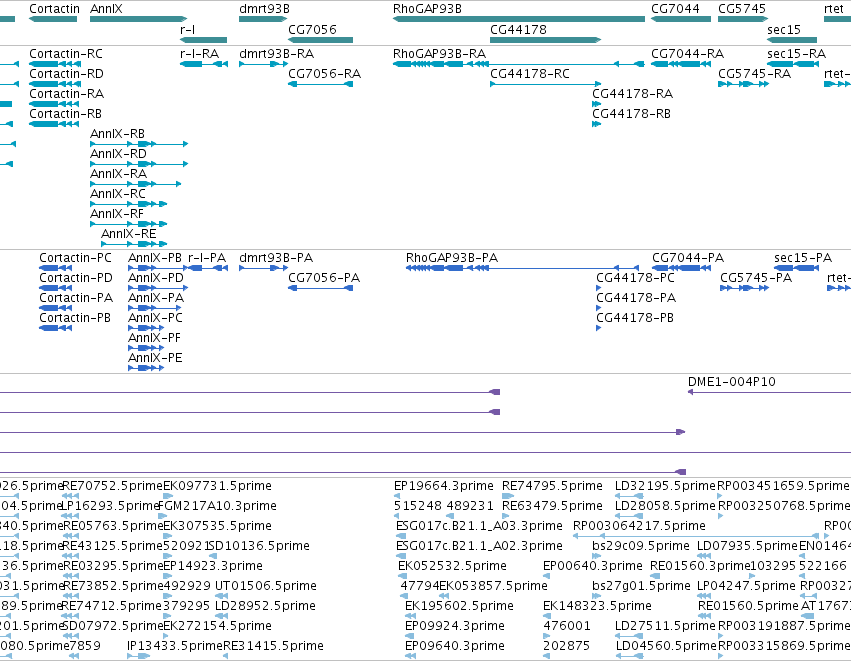This screenshot has width=851, height=661.
Task: Click the 'CG44178-RC' transcript label
Action: 530,74
